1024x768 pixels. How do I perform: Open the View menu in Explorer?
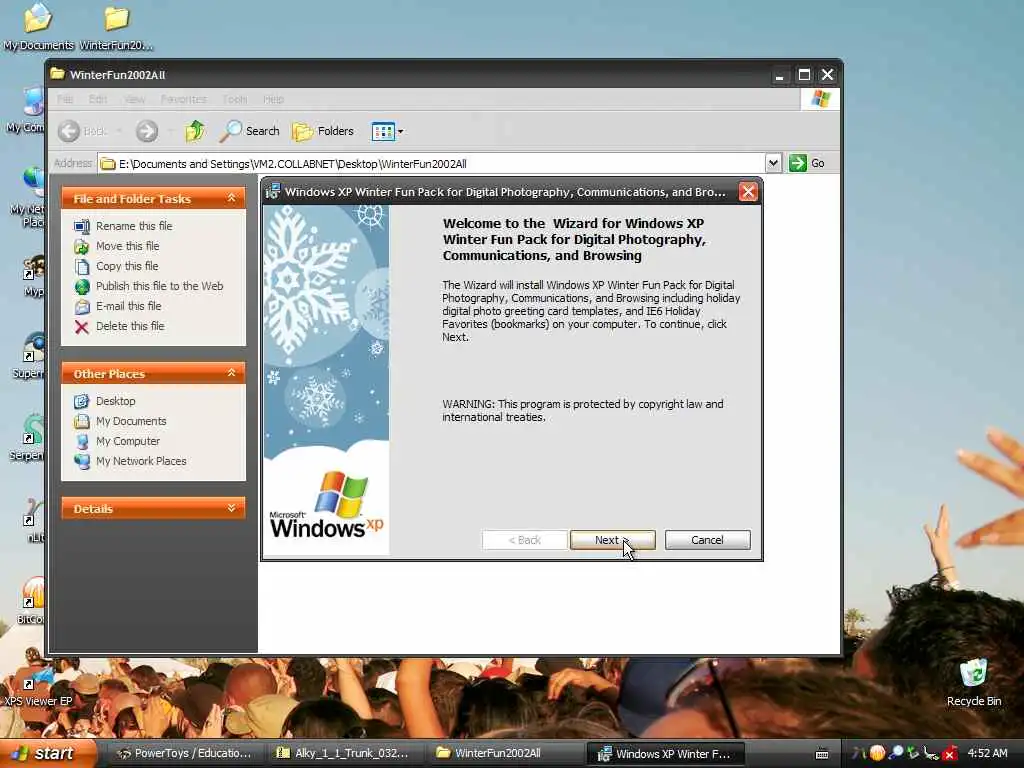135,99
